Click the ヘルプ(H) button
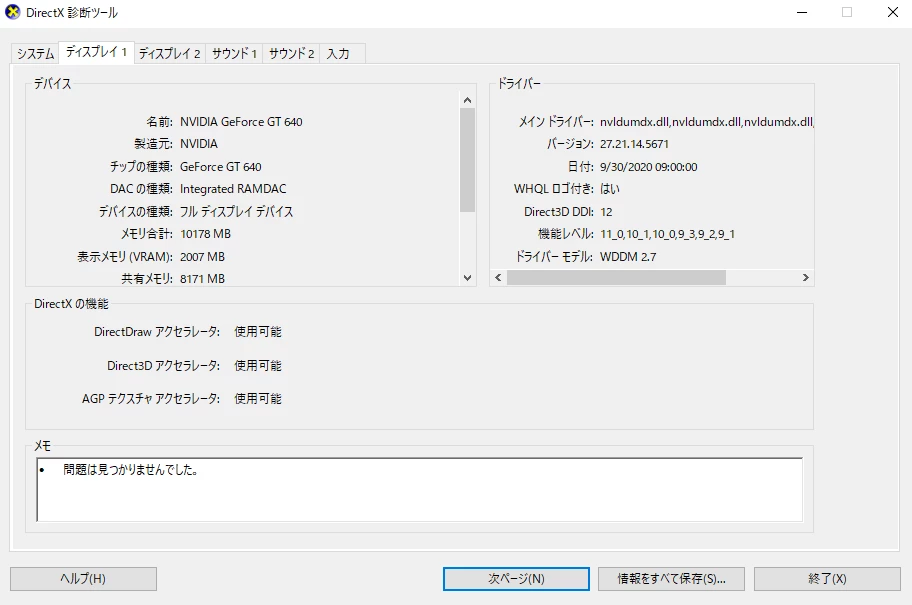 pyautogui.click(x=83, y=579)
